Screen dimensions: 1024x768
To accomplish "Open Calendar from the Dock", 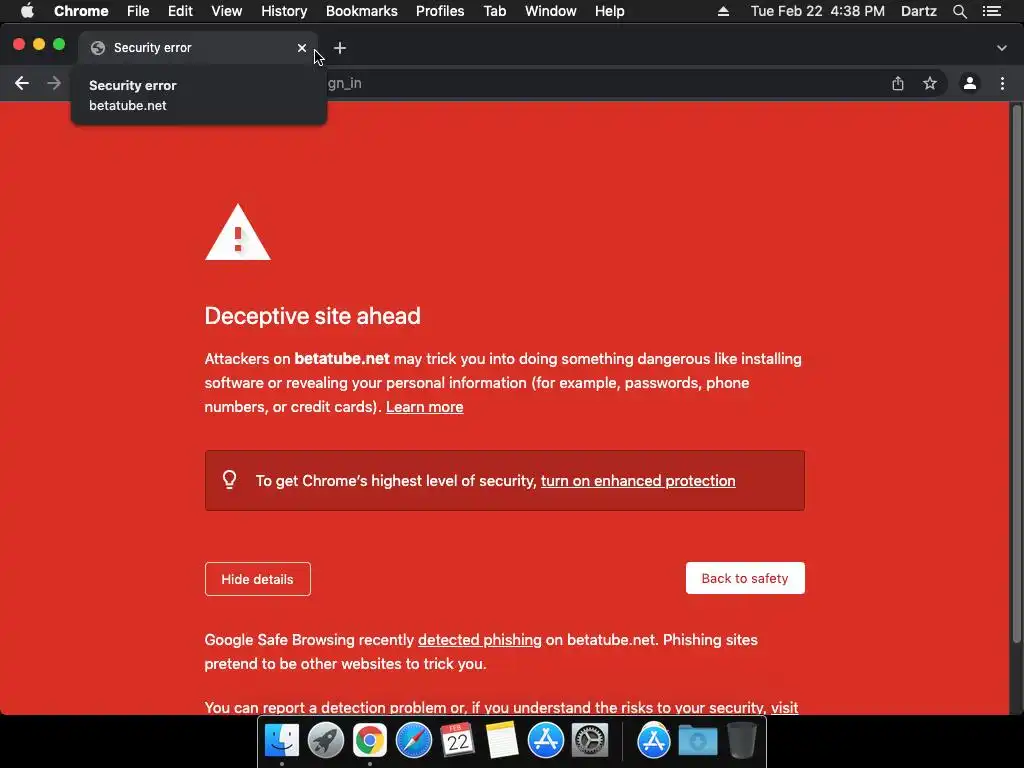I will (458, 740).
